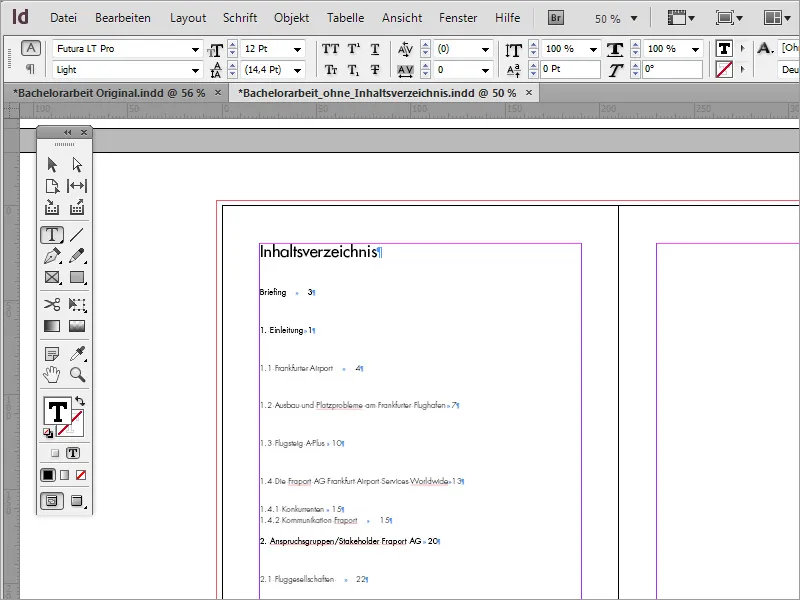800x600 pixels.
Task: Select the Gradient Swatch tool
Action: coord(52,326)
